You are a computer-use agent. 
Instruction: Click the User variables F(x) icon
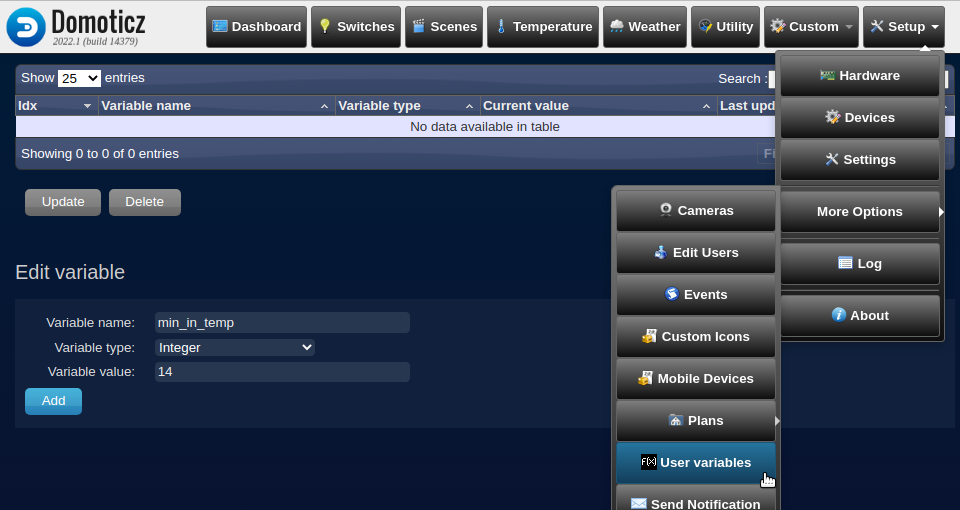pos(649,462)
